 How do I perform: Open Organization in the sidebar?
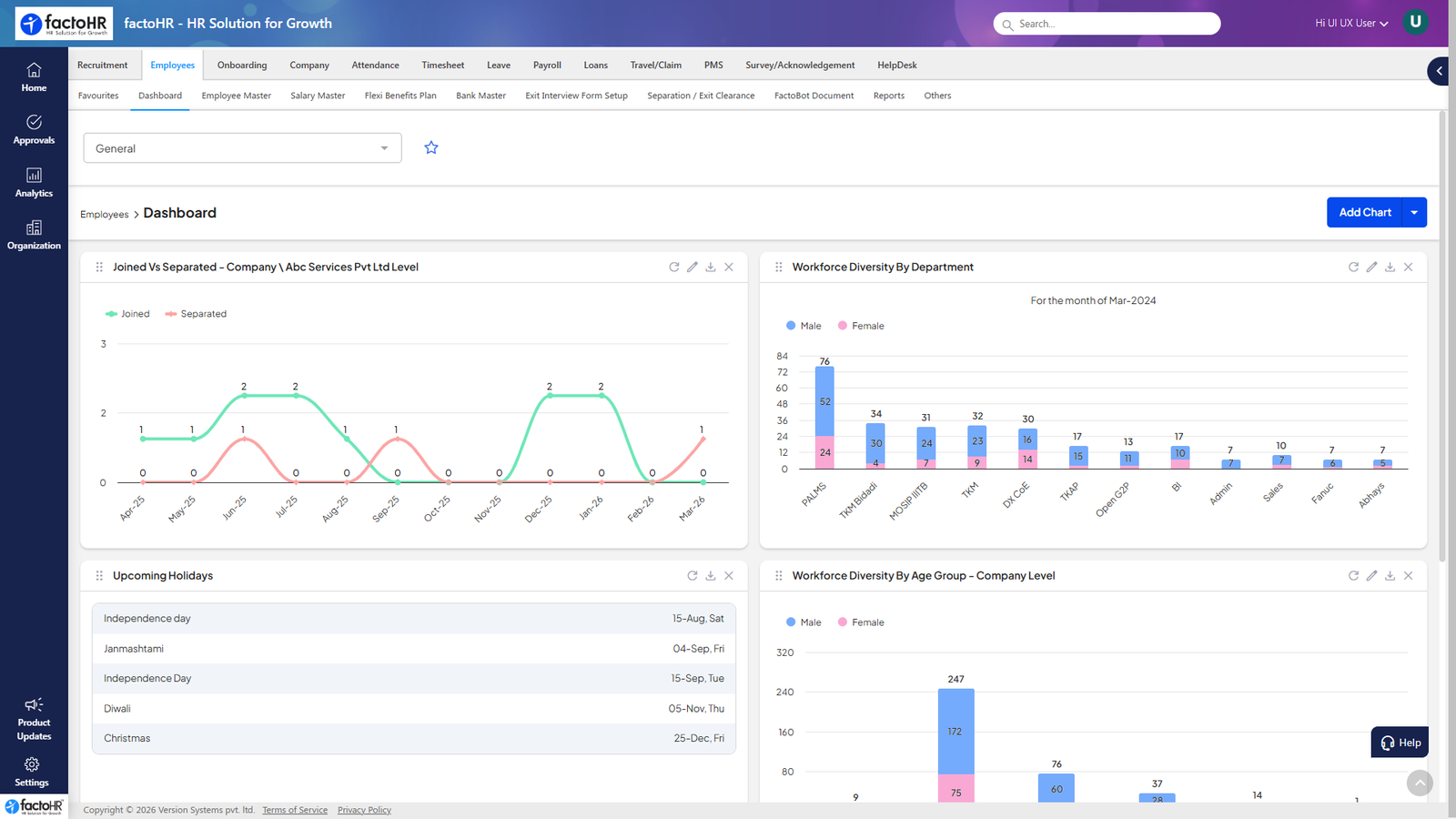pos(34,236)
